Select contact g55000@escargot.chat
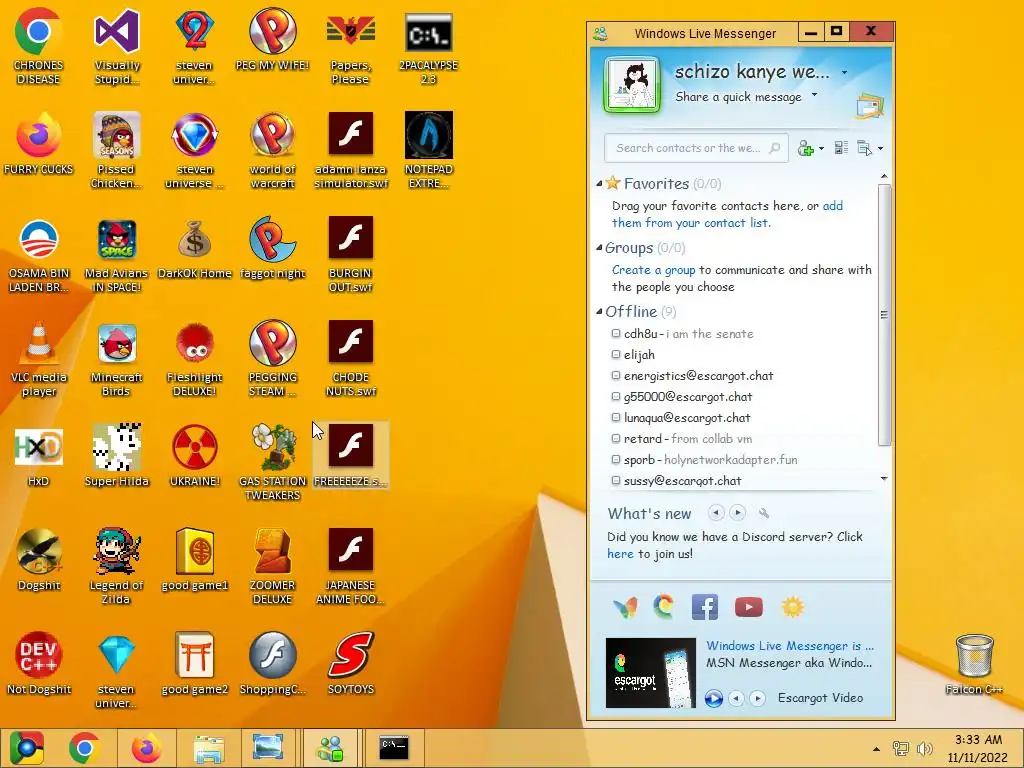Viewport: 1024px width, 768px height. pos(681,396)
